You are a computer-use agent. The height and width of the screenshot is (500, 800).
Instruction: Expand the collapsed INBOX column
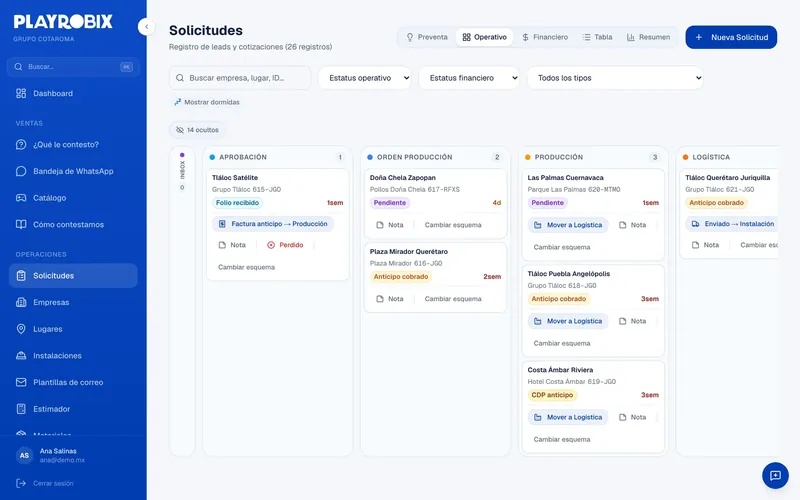(182, 301)
